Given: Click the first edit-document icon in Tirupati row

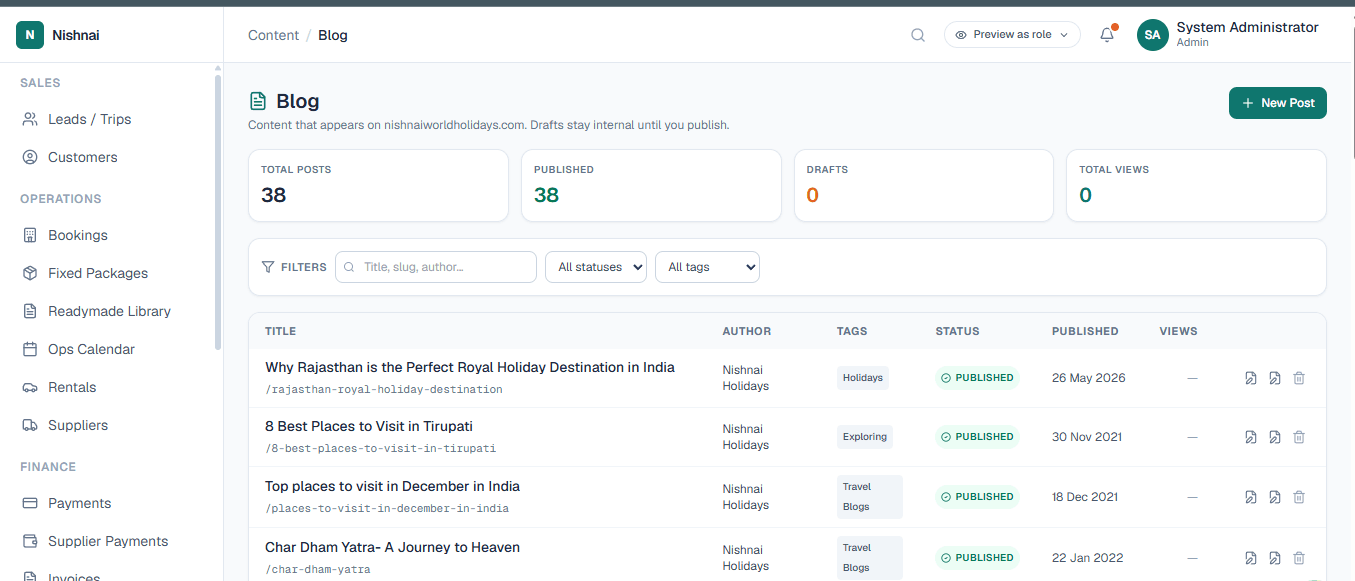Looking at the screenshot, I should [x=1251, y=437].
